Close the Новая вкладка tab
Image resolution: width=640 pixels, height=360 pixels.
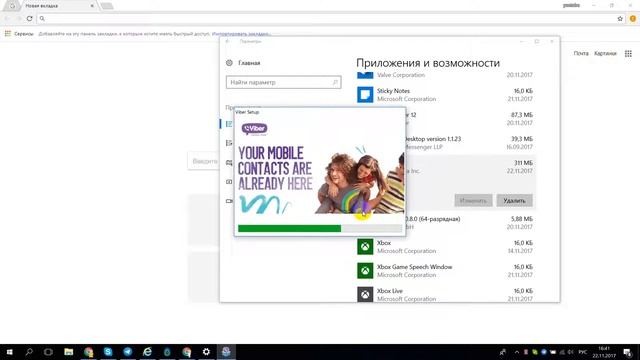click(x=92, y=6)
